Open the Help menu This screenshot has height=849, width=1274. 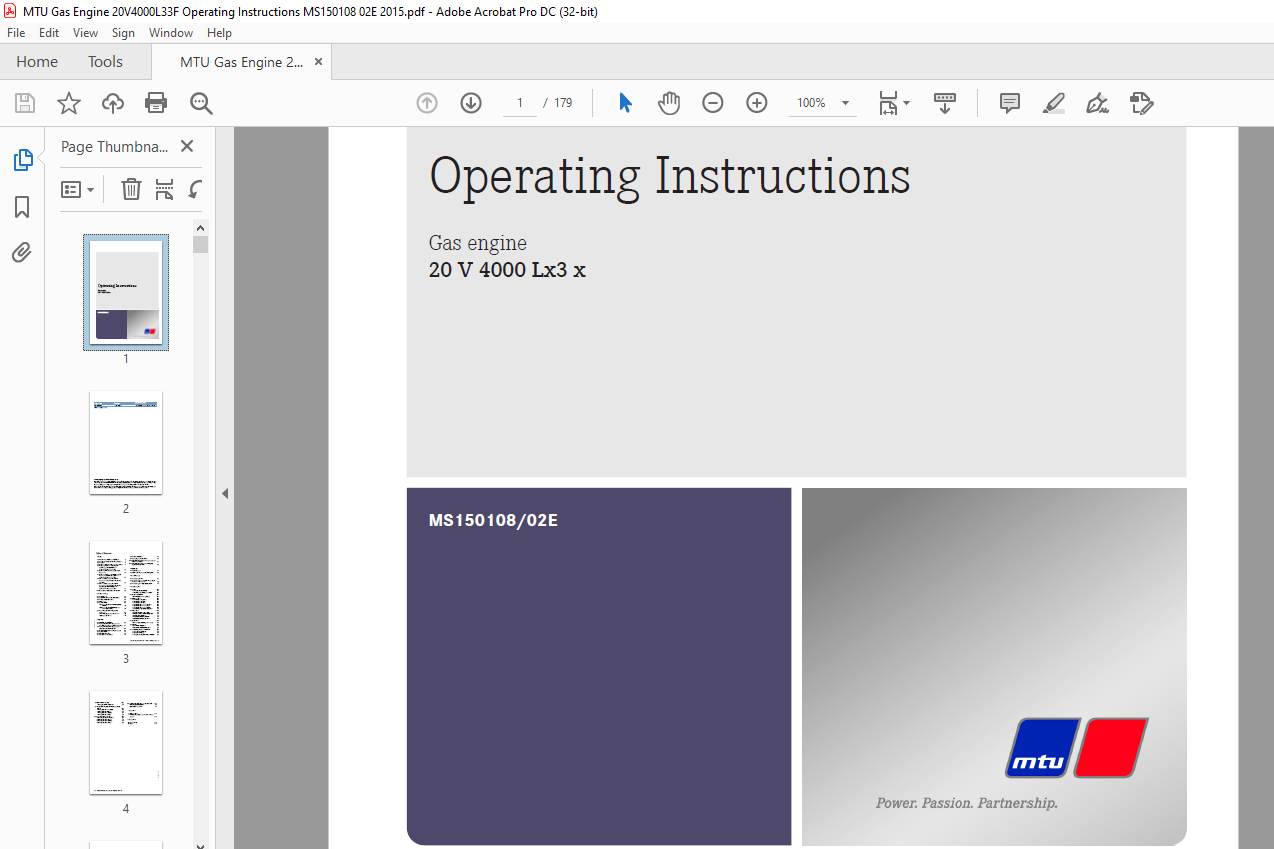tap(219, 33)
